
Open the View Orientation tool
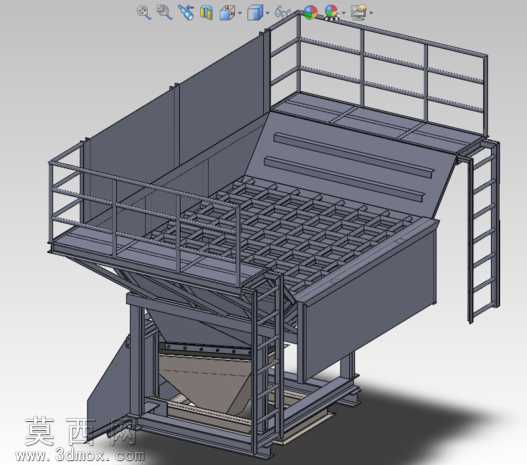coord(228,13)
